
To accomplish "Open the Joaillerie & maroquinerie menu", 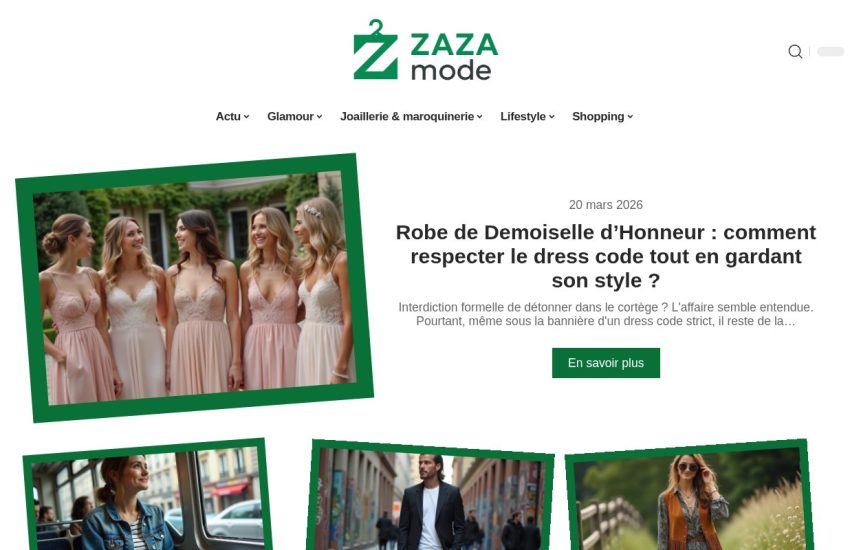I will click(x=407, y=117).
